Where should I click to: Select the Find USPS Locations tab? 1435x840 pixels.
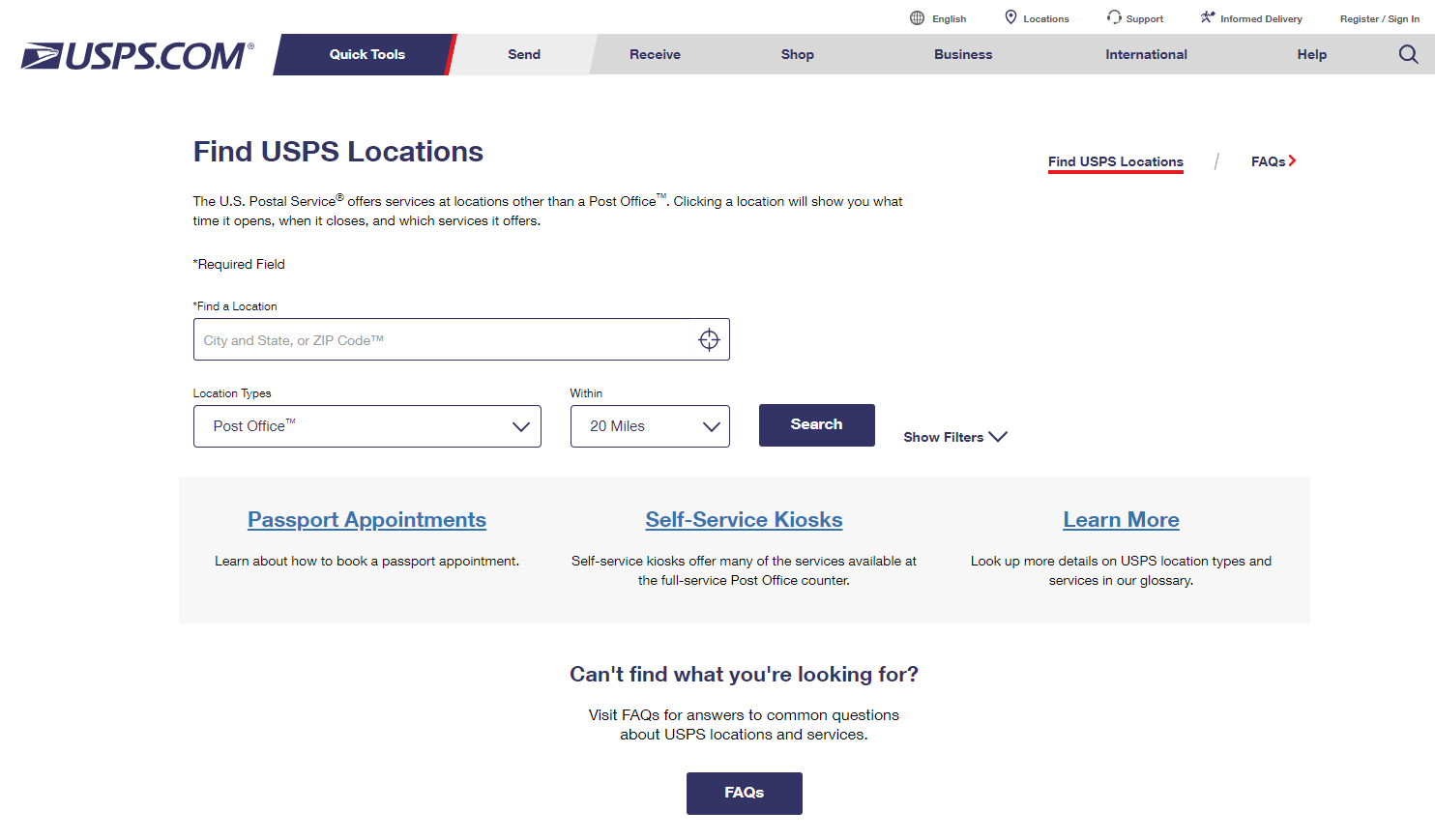tap(1116, 161)
